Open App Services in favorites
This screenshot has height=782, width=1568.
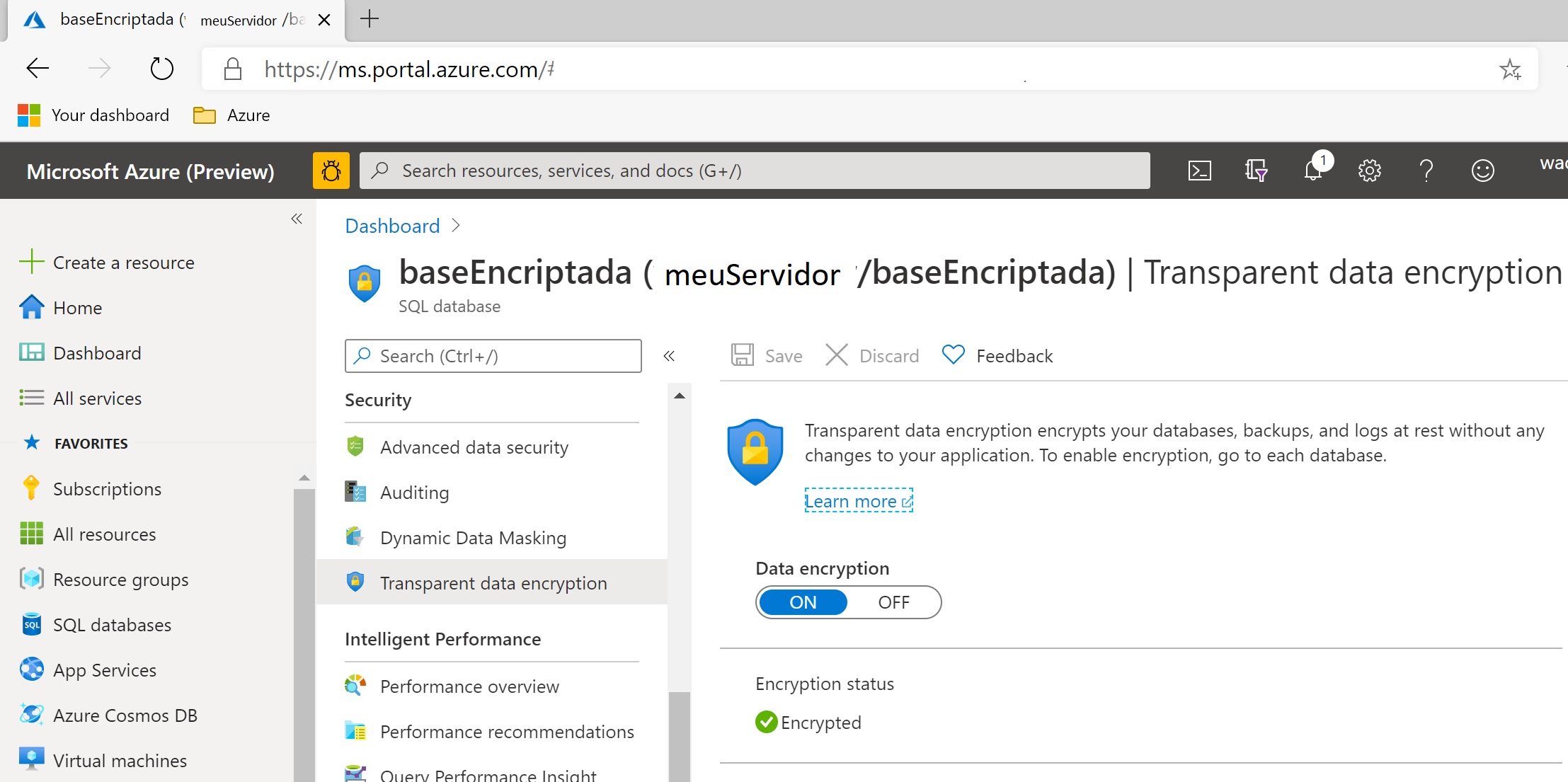coord(88,670)
